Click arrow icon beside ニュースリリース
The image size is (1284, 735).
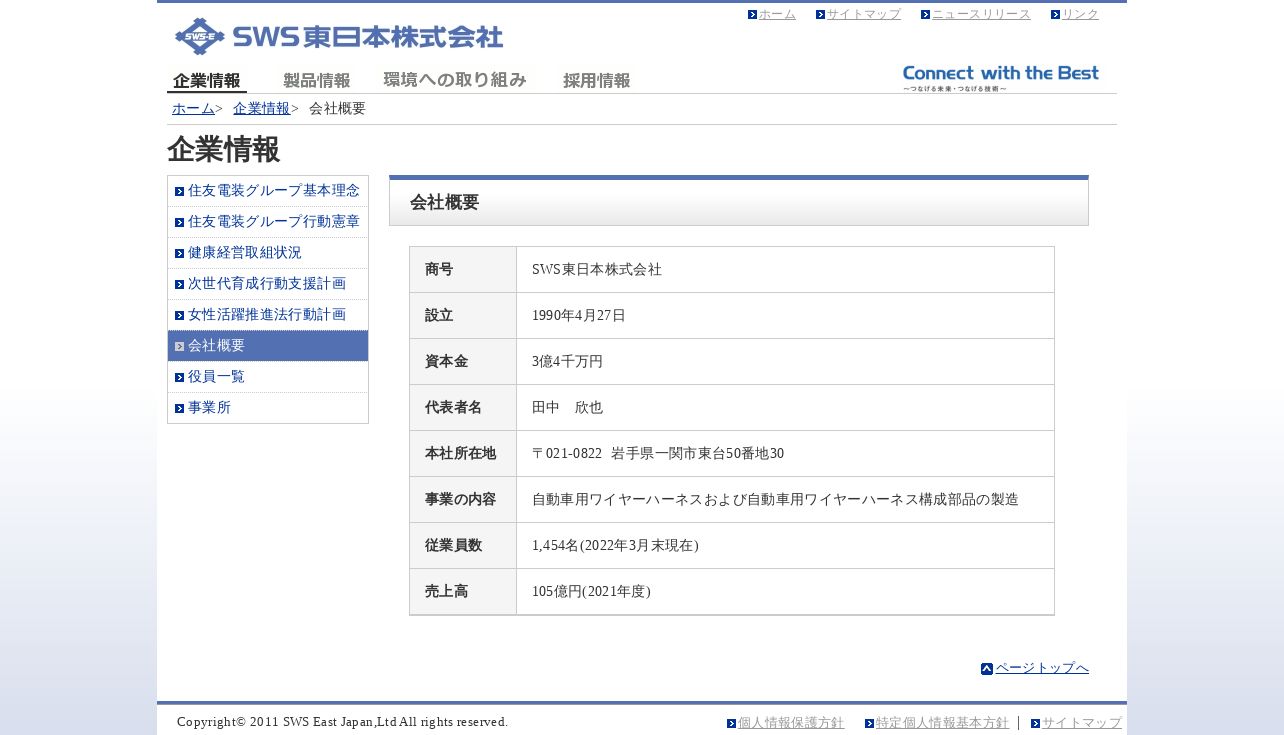click(926, 14)
